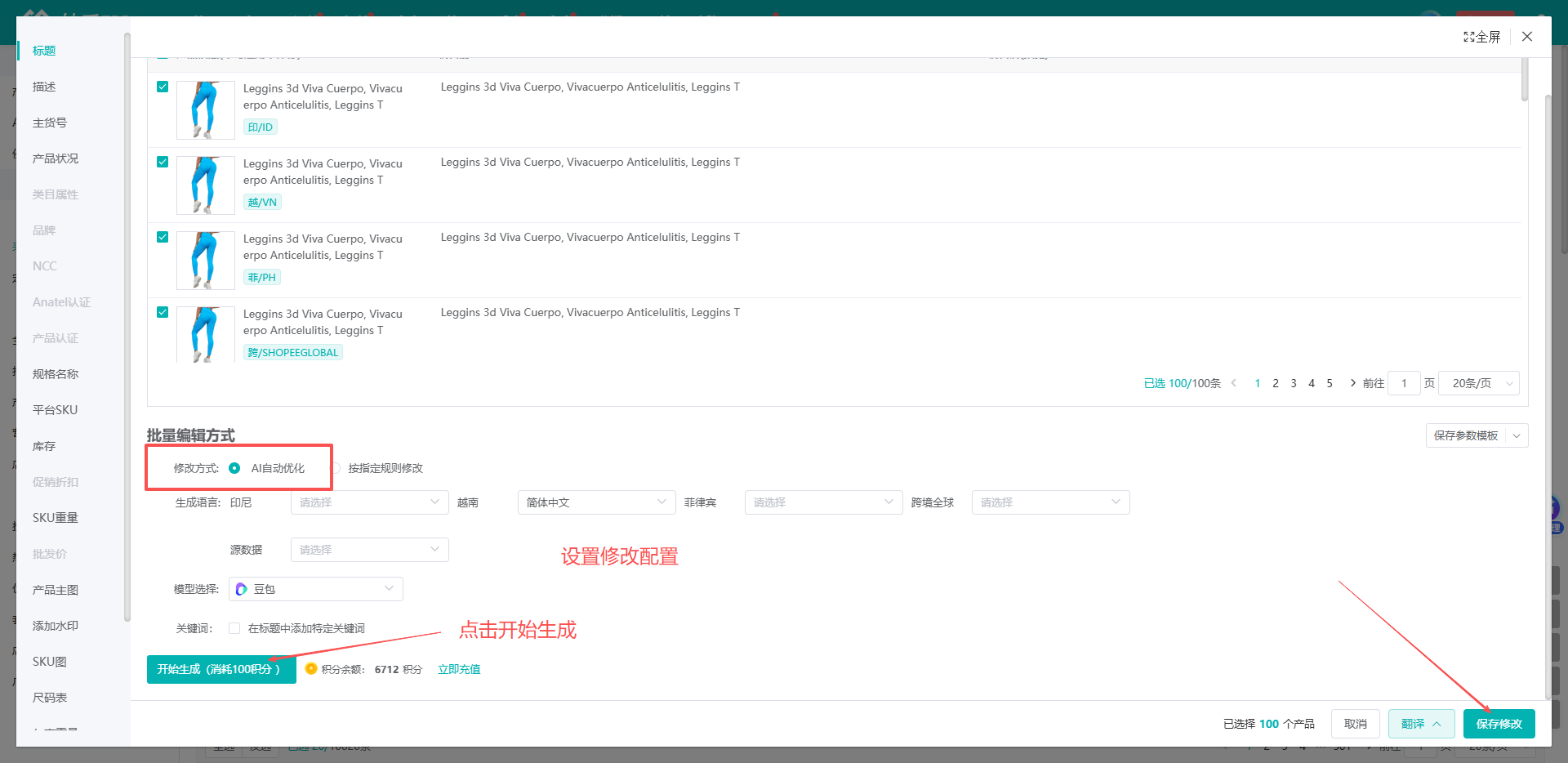Select the 描述 sidebar tab

tap(44, 87)
